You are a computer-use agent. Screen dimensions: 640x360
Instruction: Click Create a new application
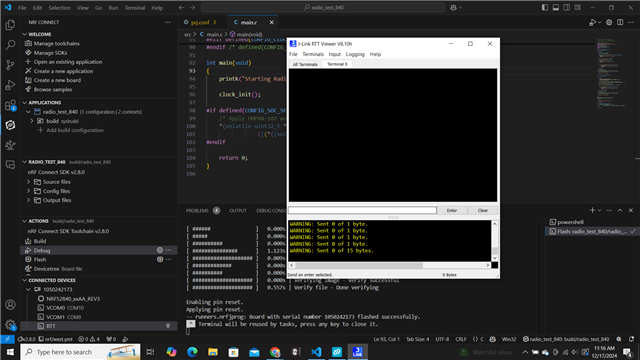coord(63,71)
